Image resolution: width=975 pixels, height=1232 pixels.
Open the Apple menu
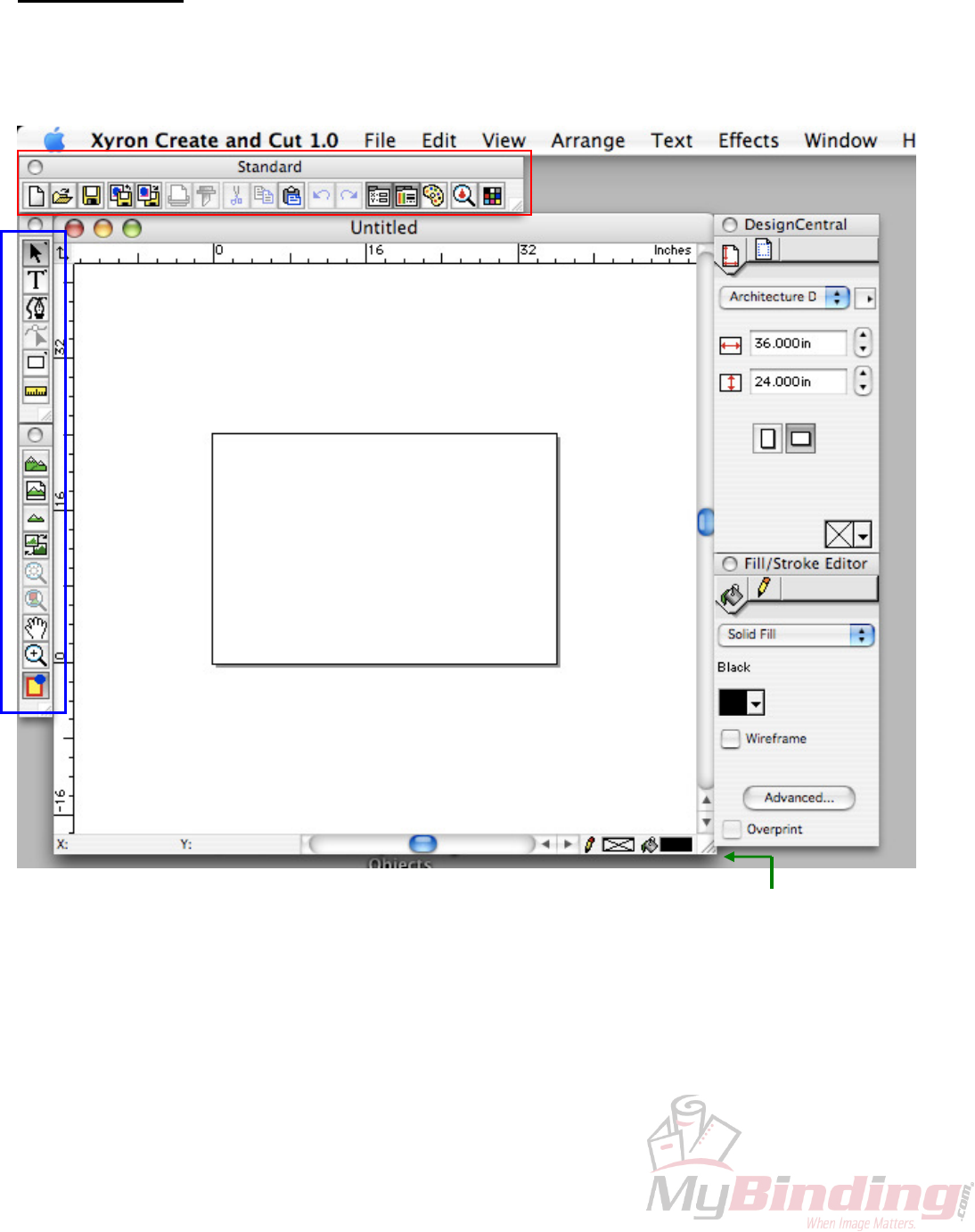click(55, 139)
